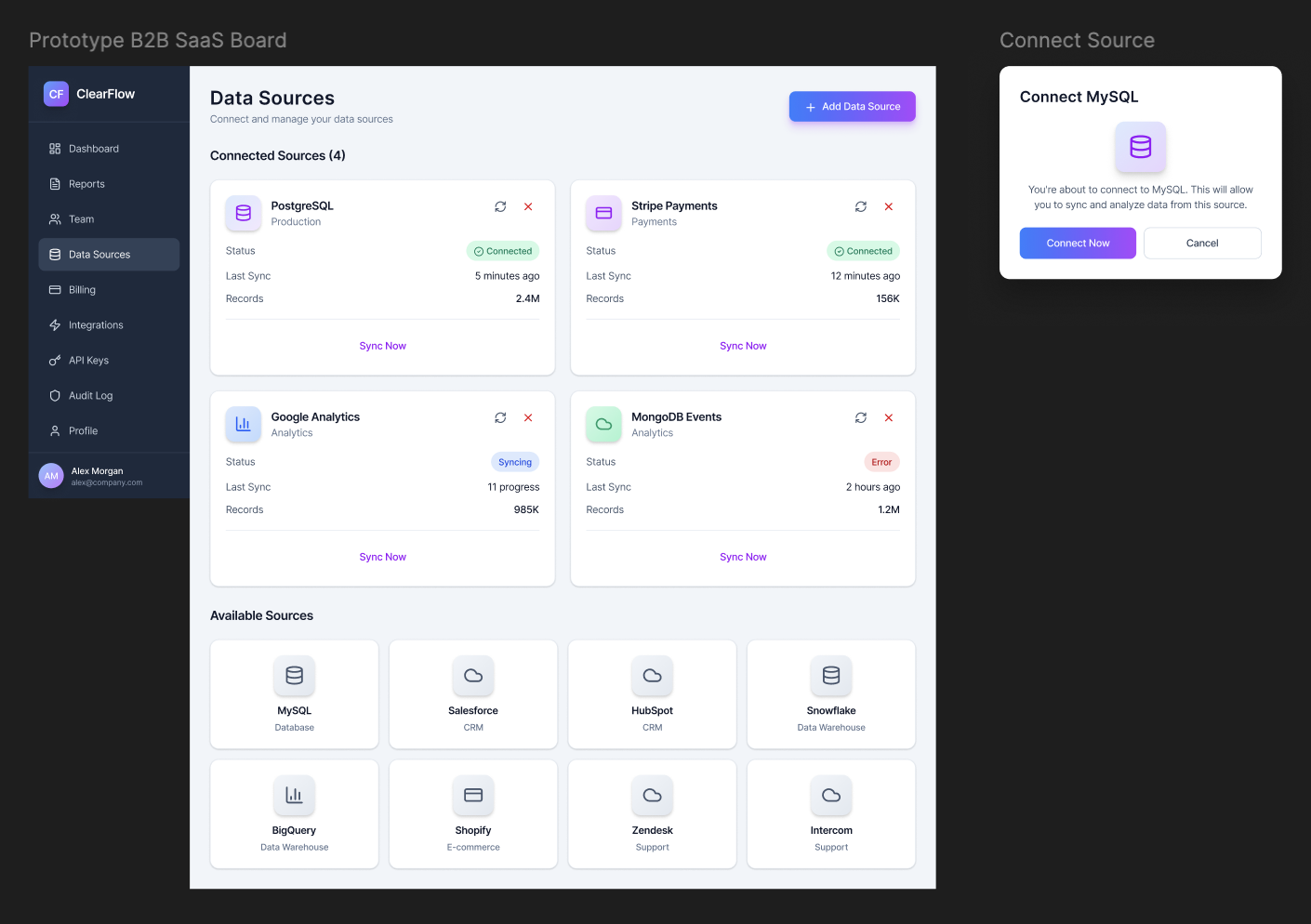Screen dimensions: 1311x924
Task: Select the Intercom Support card
Action: 831,814
